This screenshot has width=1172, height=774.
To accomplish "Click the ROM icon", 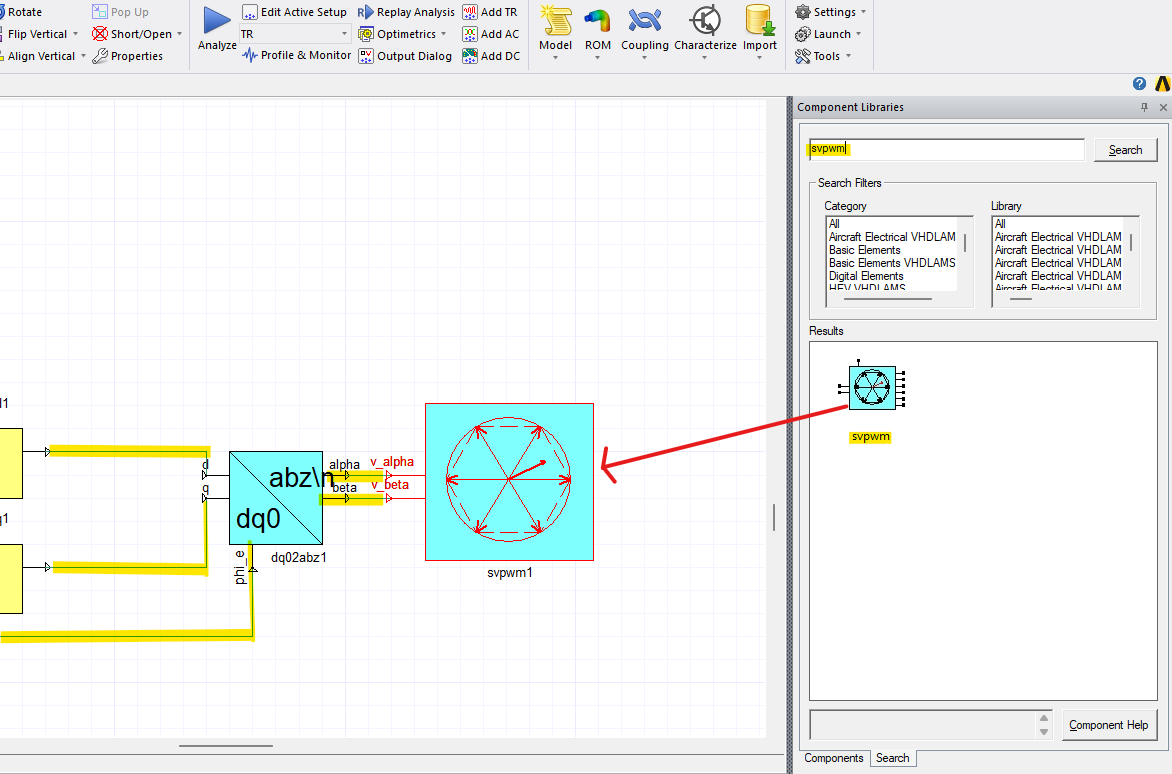I will [x=597, y=21].
